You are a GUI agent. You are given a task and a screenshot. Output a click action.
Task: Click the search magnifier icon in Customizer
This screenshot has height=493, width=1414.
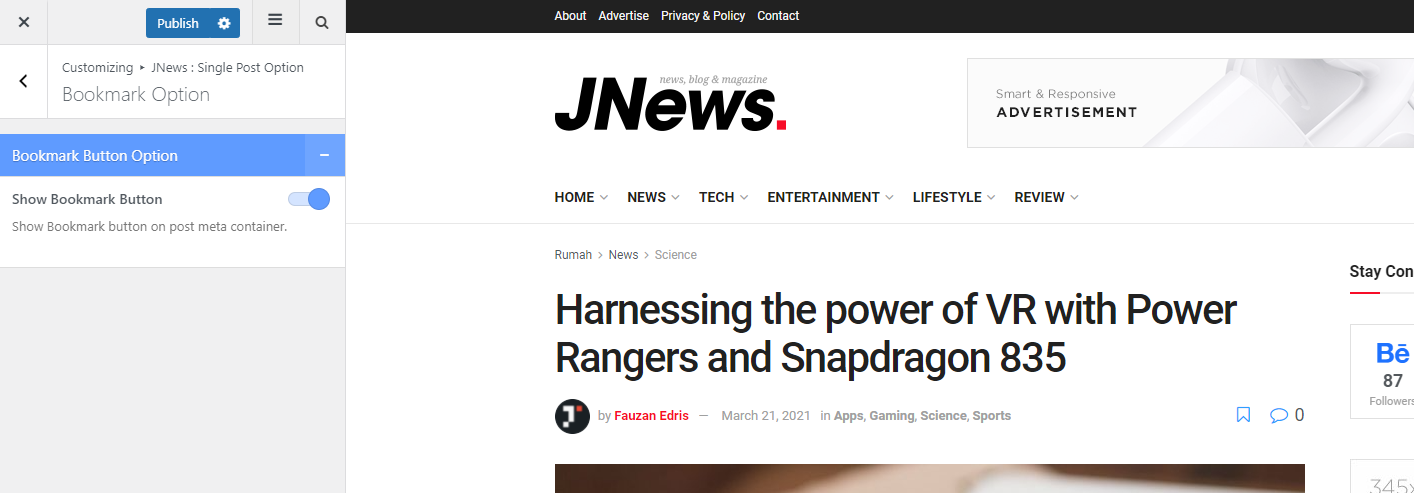(x=322, y=23)
